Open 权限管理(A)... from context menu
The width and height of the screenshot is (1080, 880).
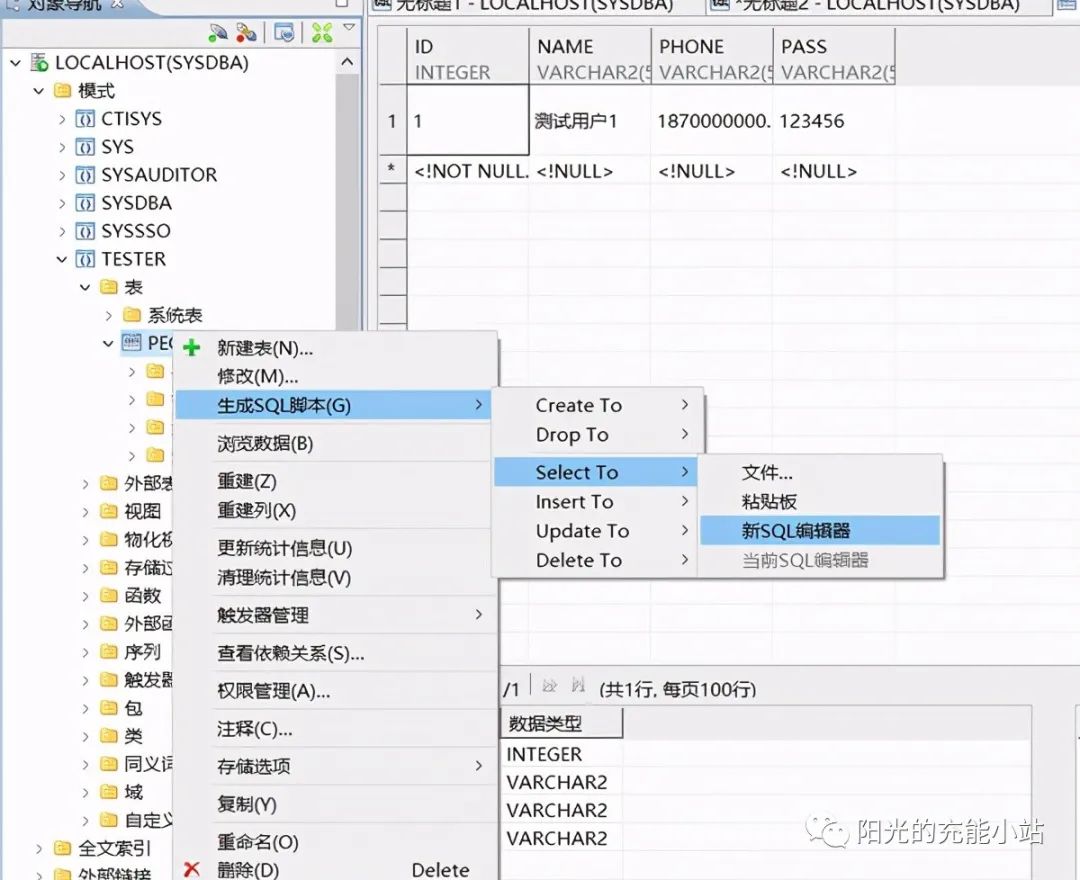coord(336,691)
